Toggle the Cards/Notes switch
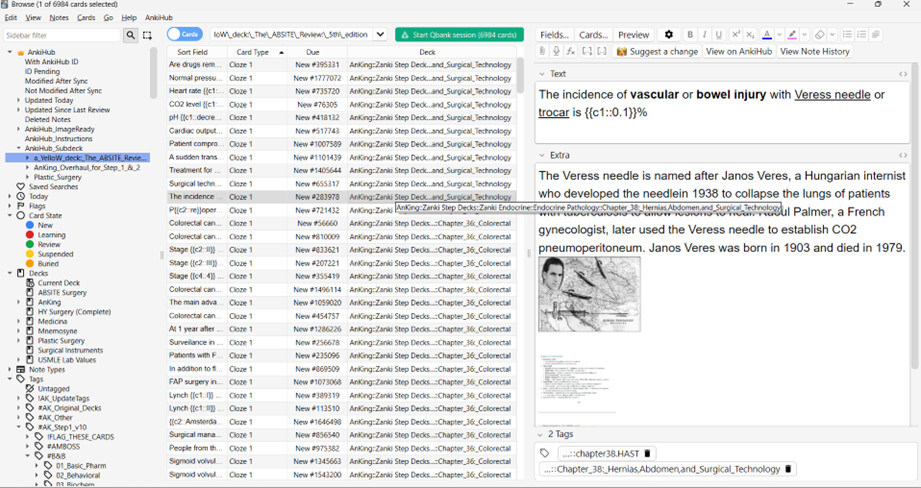 click(183, 35)
